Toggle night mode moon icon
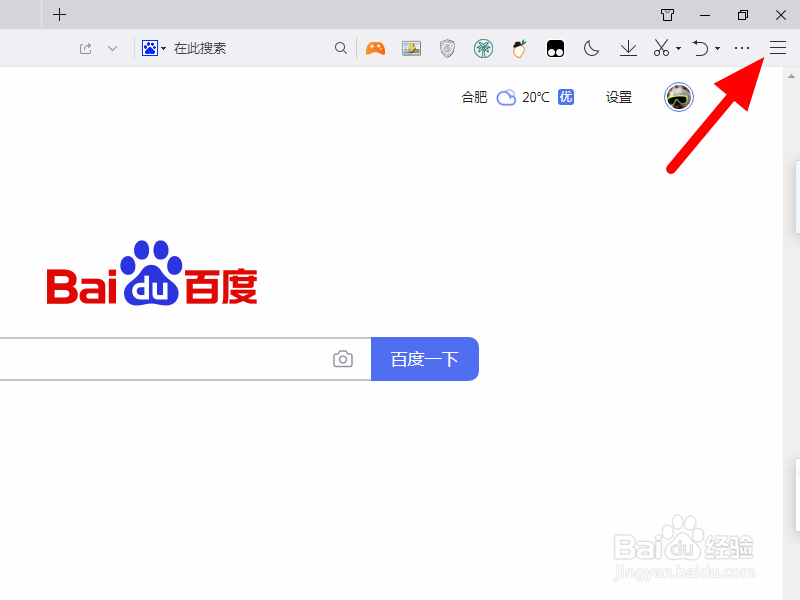Viewport: 800px width, 600px height. pos(591,48)
